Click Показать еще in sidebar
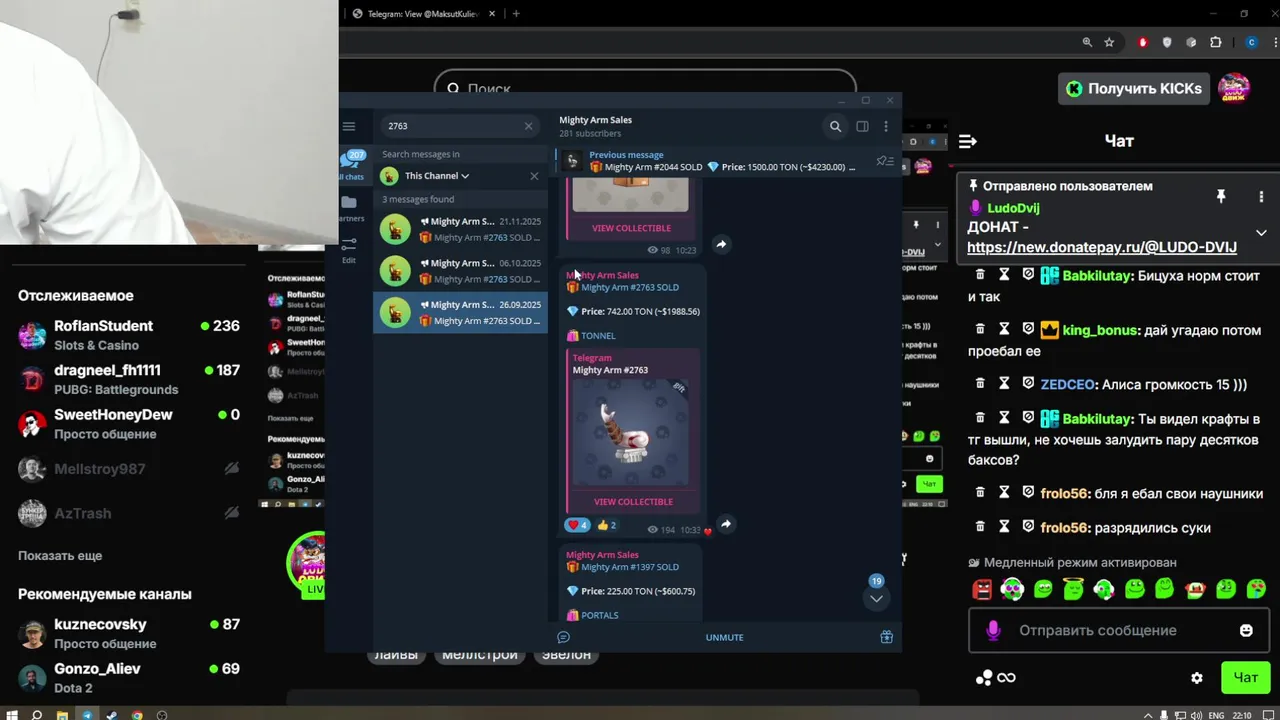1280x720 pixels. [x=60, y=556]
